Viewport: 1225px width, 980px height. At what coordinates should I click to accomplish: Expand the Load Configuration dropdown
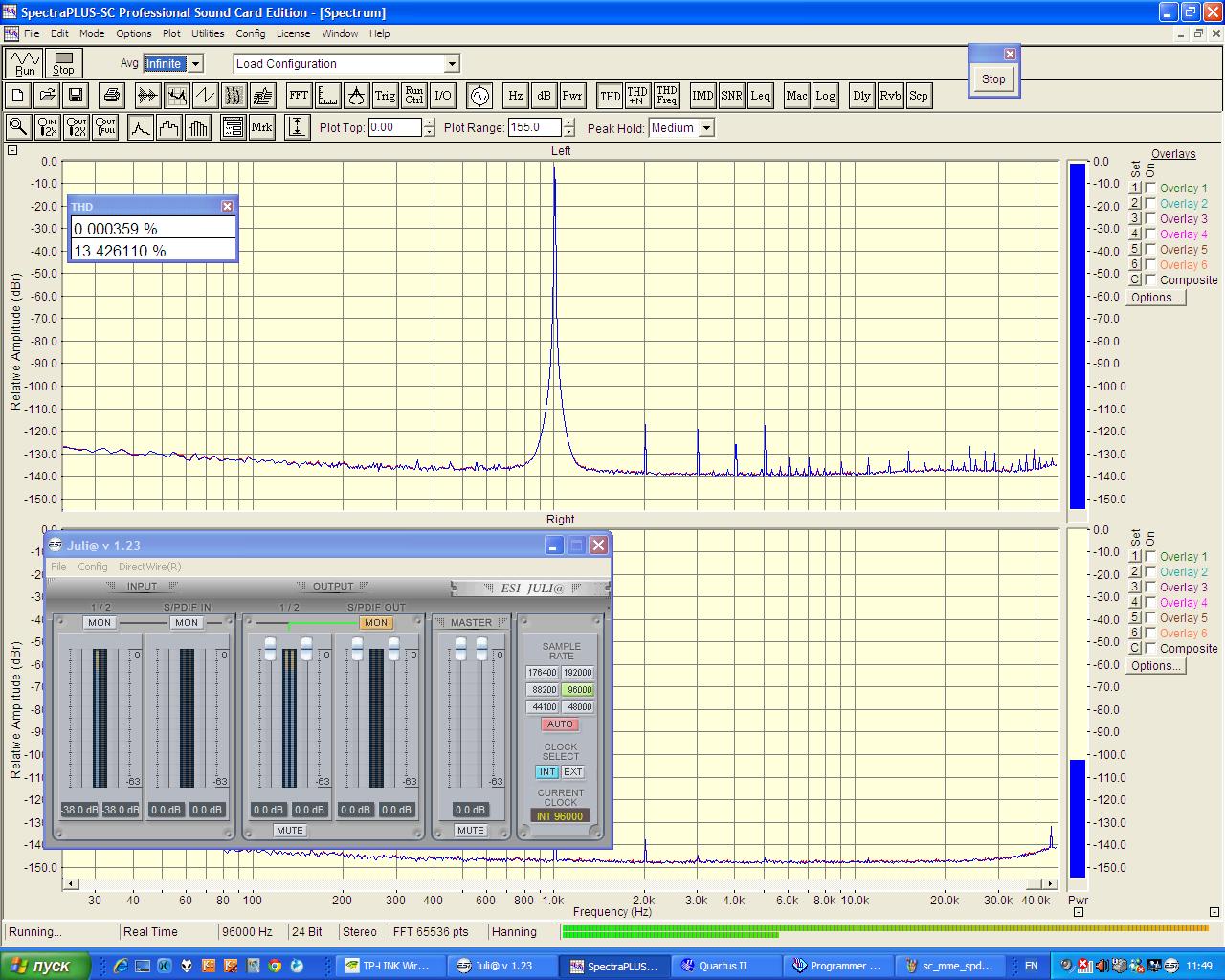[x=452, y=64]
